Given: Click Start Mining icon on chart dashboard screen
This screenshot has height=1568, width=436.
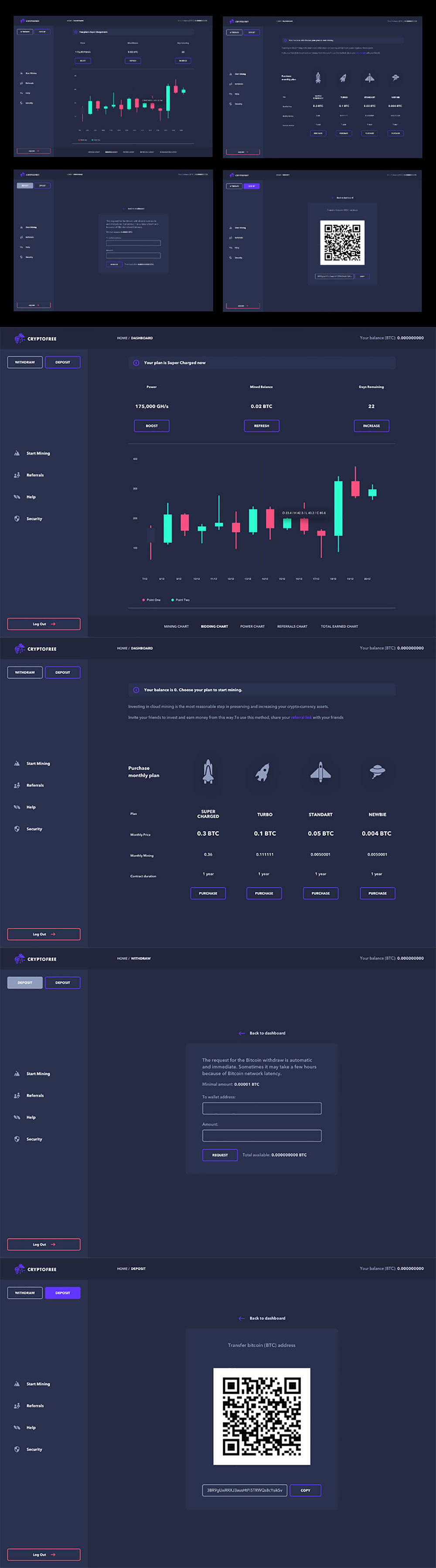Looking at the screenshot, I should (x=17, y=454).
